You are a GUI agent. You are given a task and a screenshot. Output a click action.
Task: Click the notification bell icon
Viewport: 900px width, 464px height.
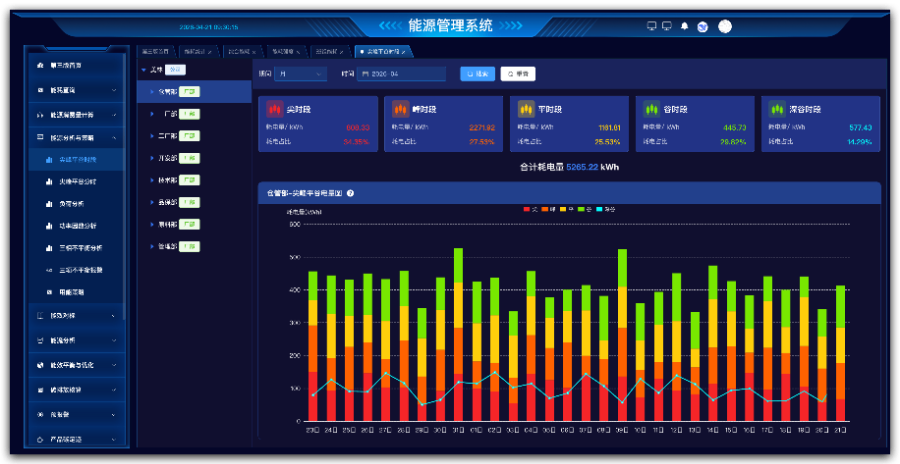684,26
